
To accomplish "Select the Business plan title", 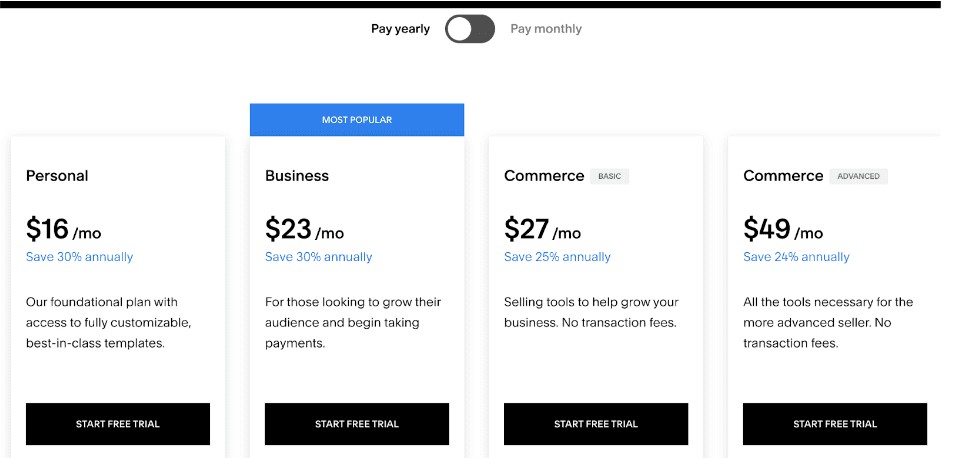I will (297, 176).
